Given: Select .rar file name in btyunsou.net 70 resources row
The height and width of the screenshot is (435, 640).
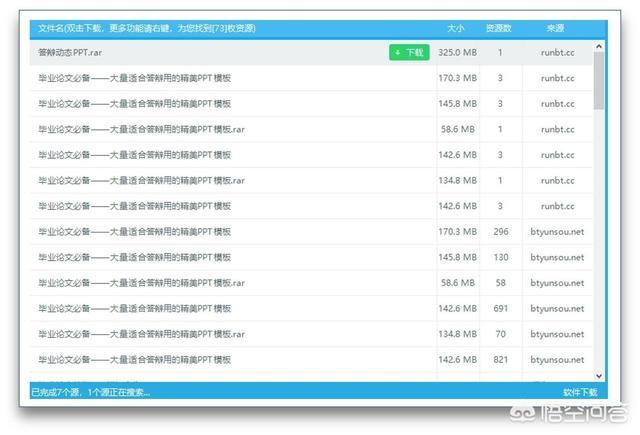Looking at the screenshot, I should point(141,334).
